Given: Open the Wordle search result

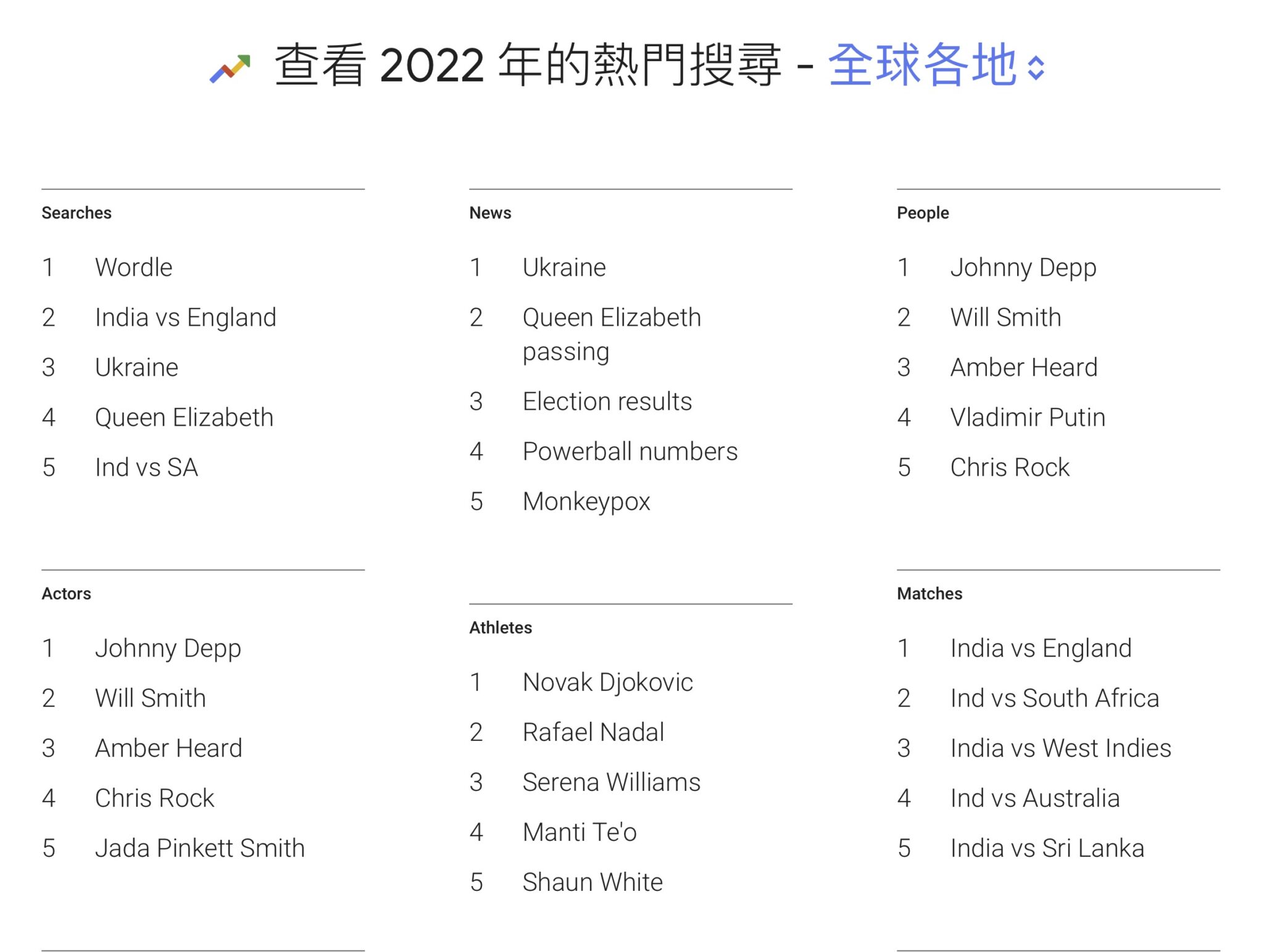Looking at the screenshot, I should click(x=133, y=268).
